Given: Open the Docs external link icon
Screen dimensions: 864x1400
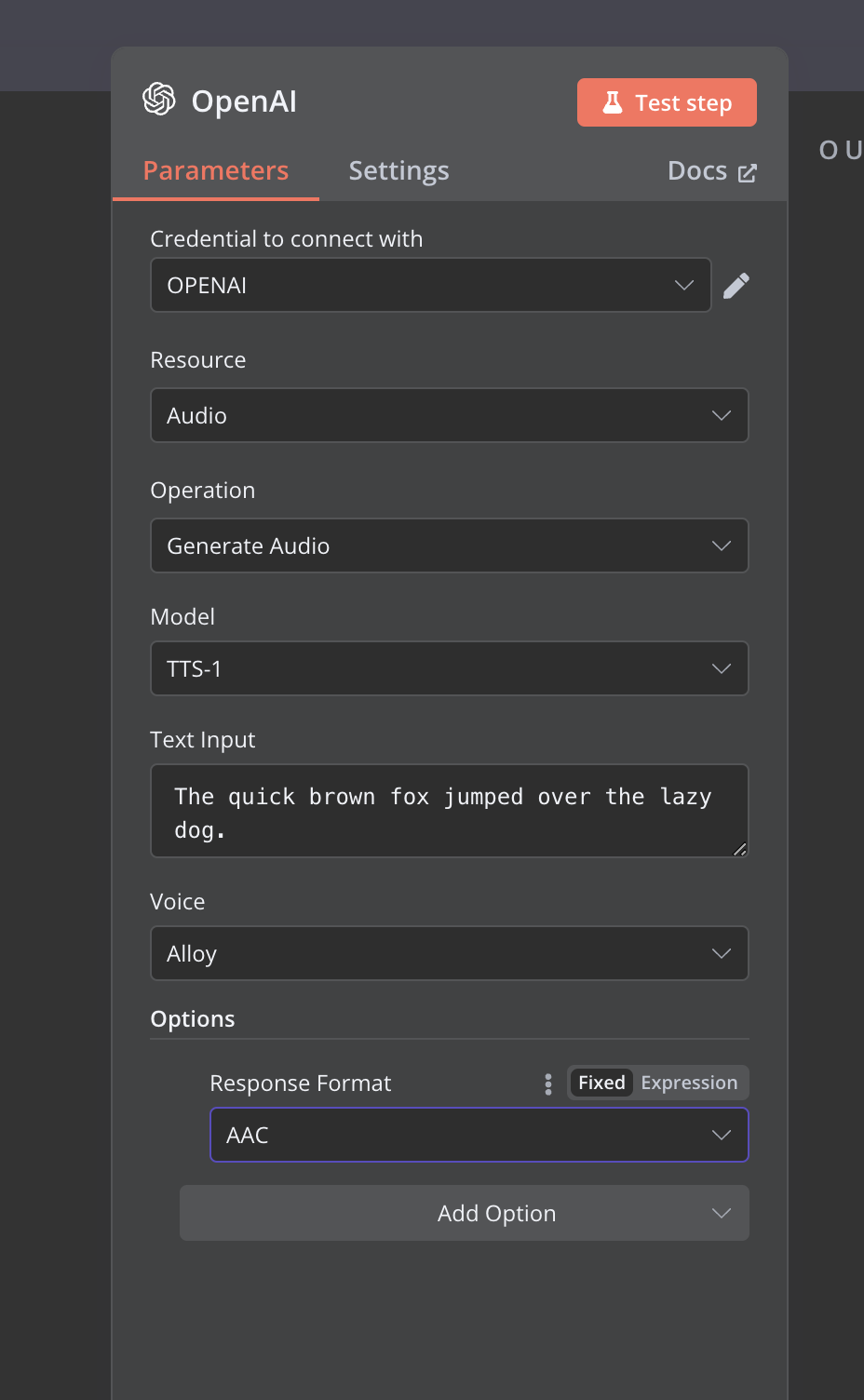Looking at the screenshot, I should click(748, 173).
